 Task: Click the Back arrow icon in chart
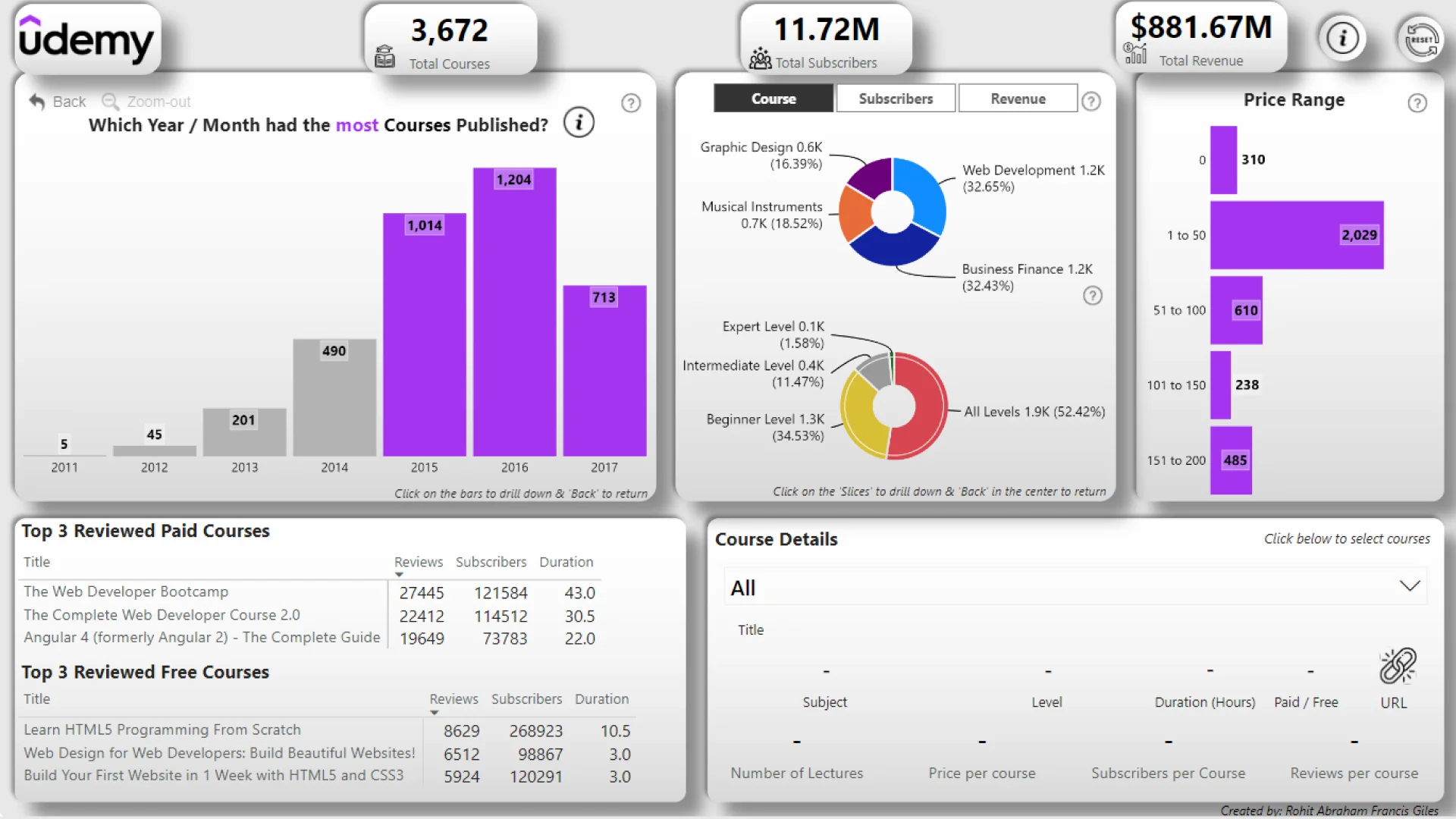coord(37,101)
